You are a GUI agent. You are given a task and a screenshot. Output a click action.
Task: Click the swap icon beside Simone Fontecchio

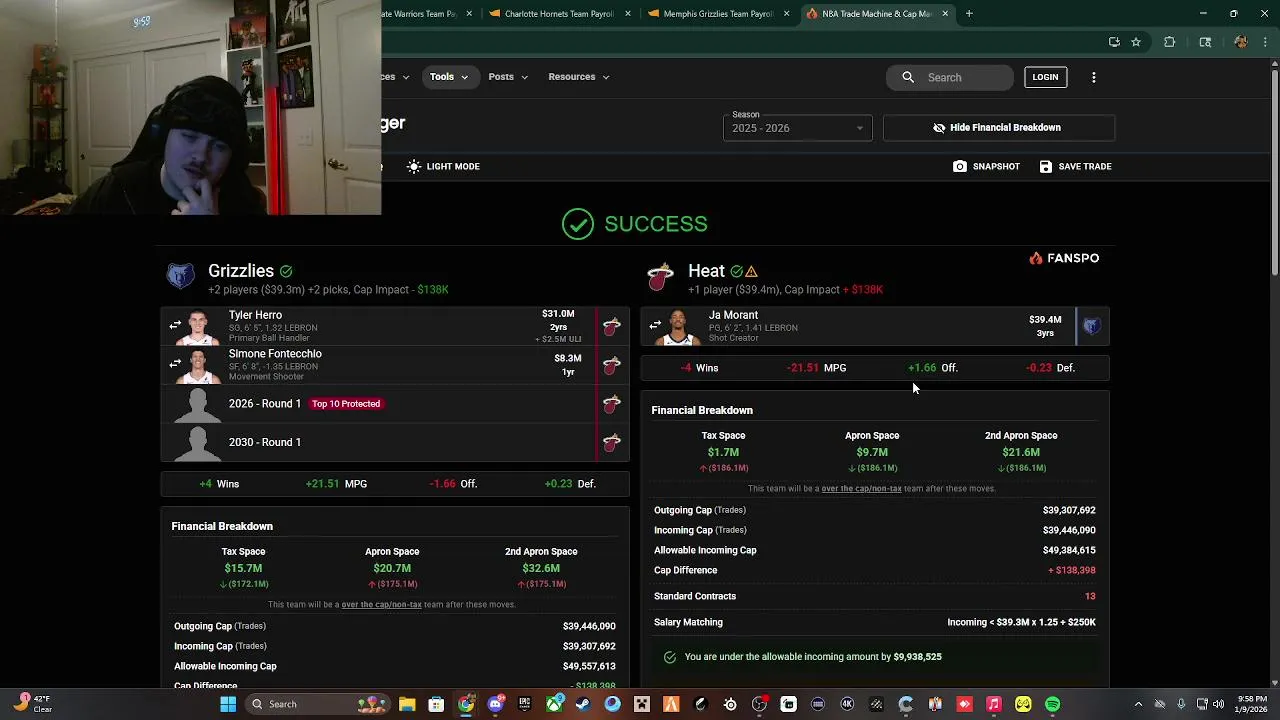175,364
